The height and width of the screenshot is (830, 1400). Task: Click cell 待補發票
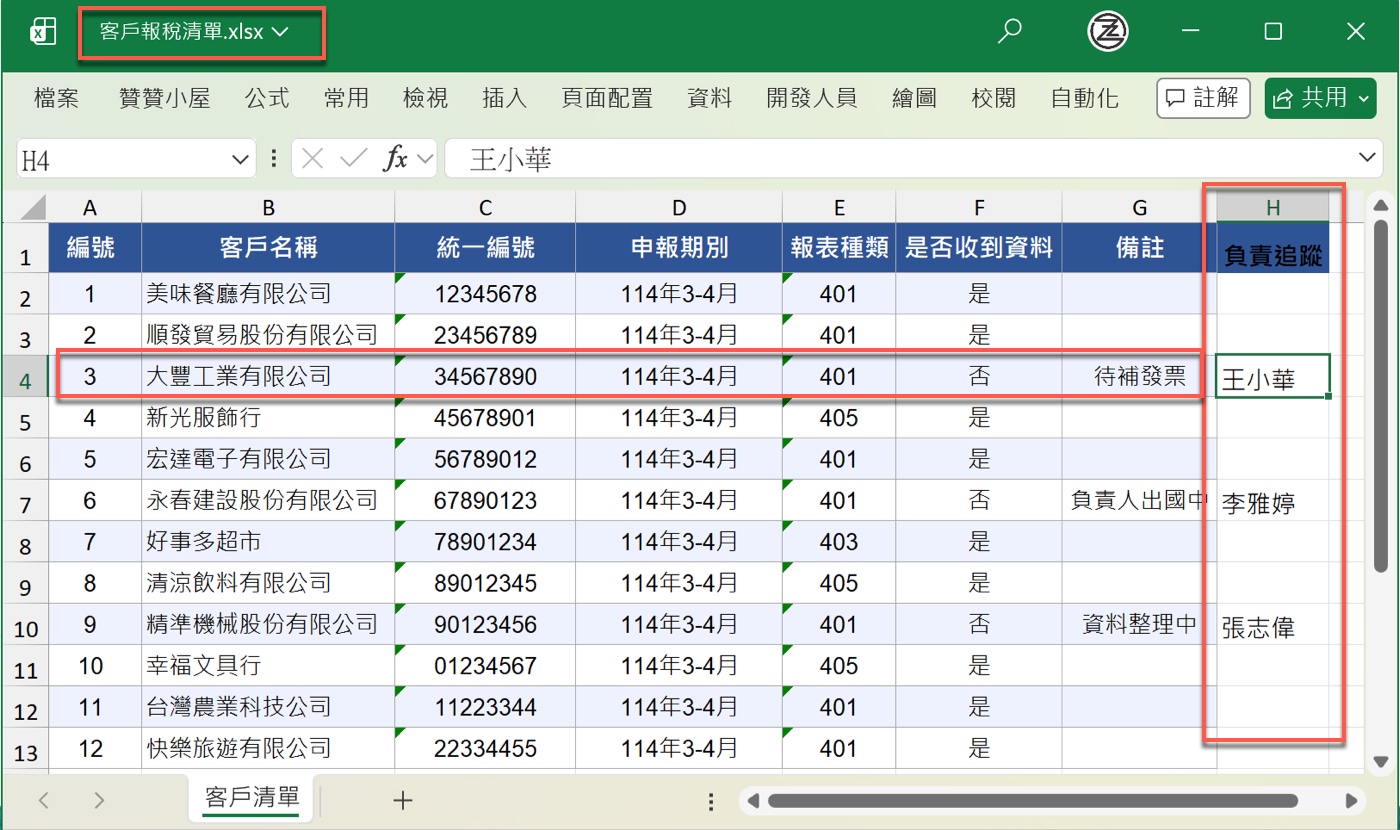[x=1139, y=377]
